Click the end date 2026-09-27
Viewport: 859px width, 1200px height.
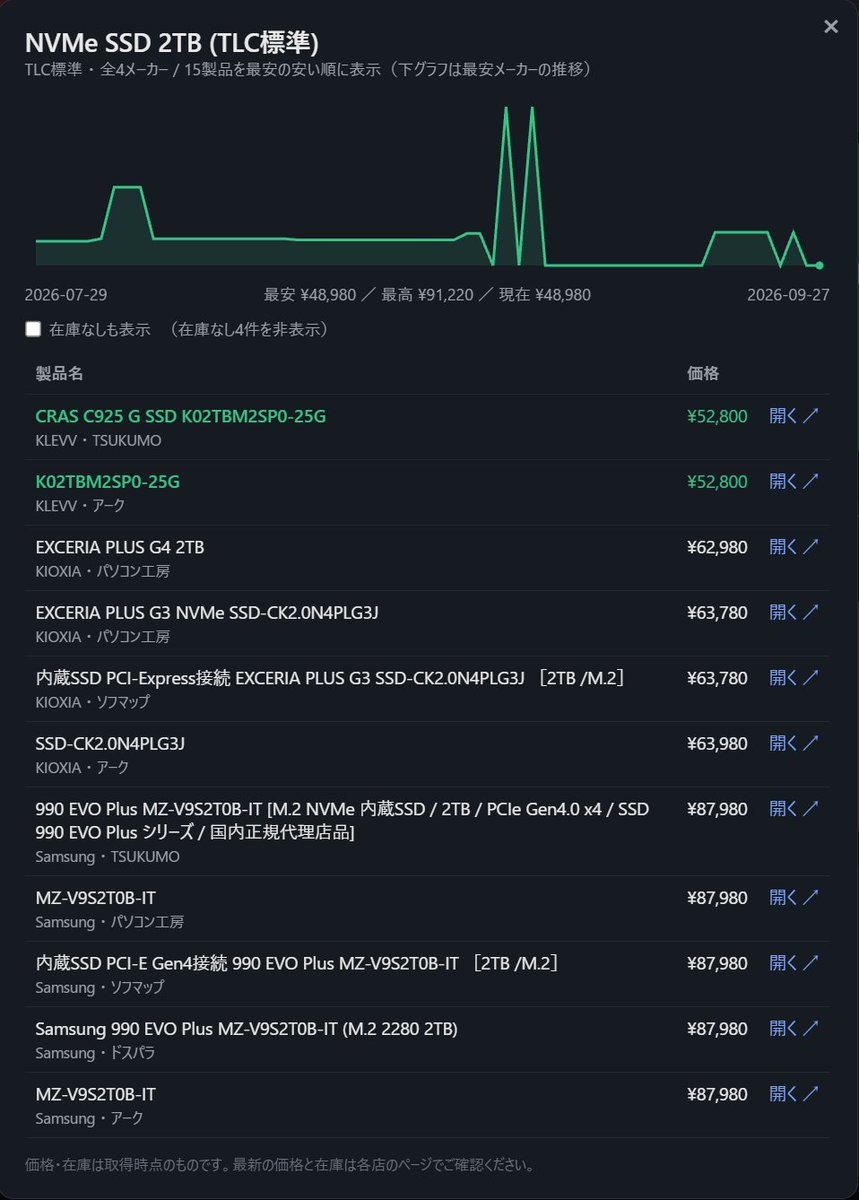coord(788,295)
